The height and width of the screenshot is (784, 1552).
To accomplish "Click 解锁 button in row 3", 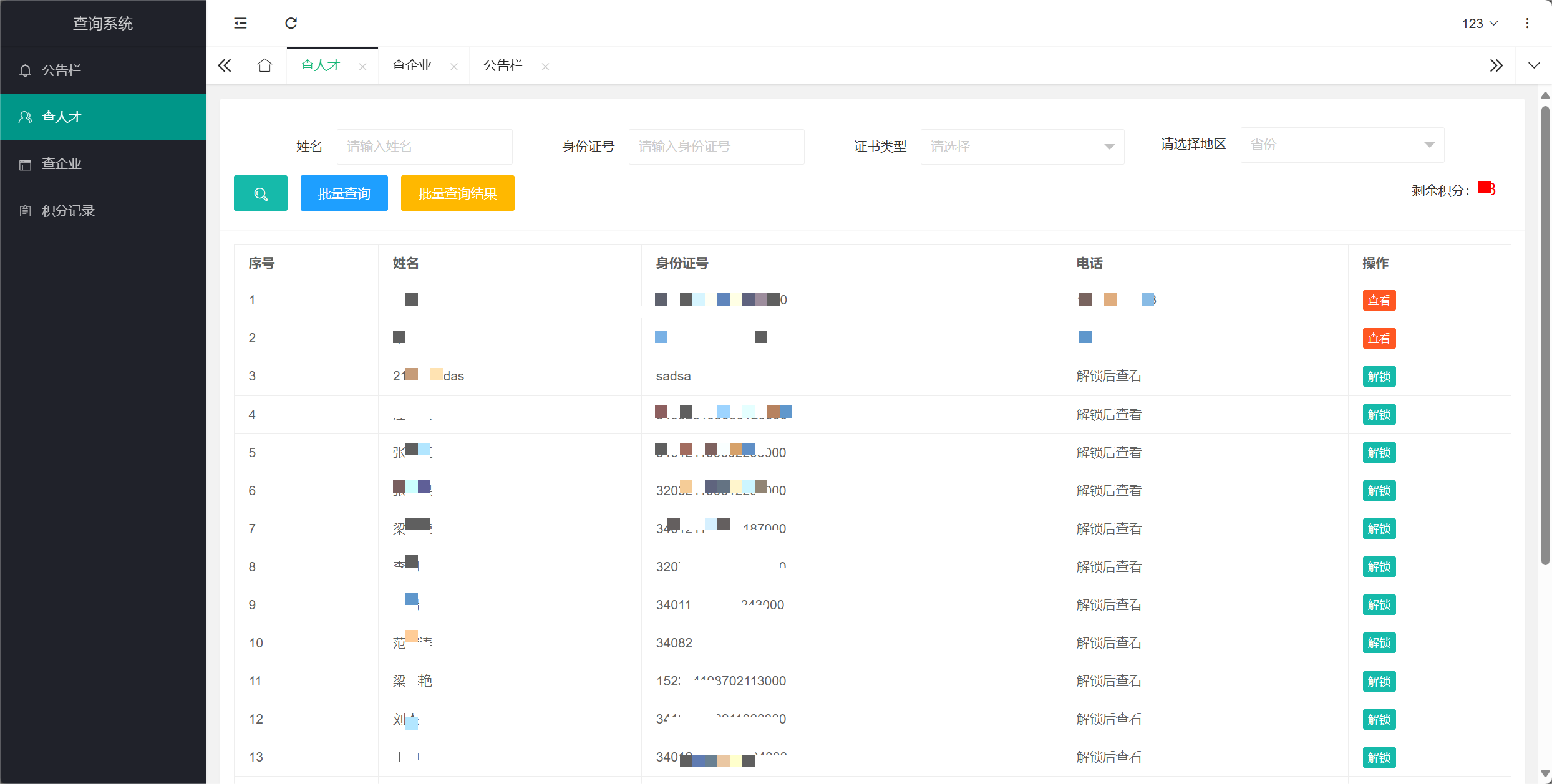I will [x=1379, y=376].
